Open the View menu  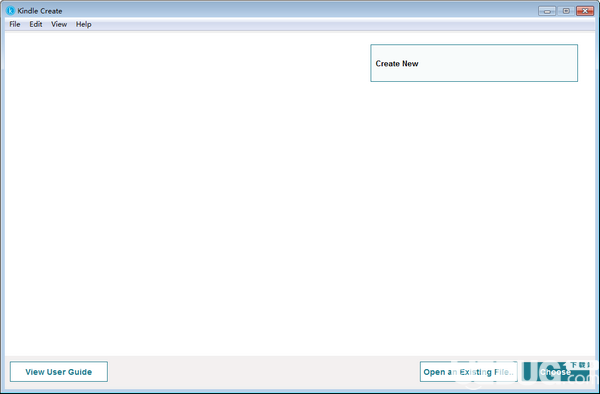point(59,24)
